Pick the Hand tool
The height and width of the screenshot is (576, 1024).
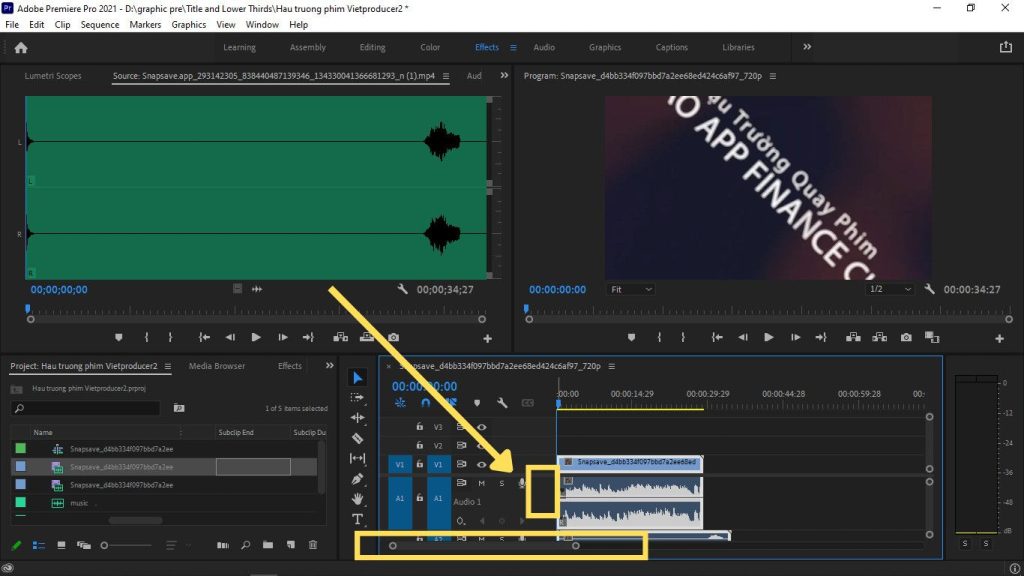(358, 499)
